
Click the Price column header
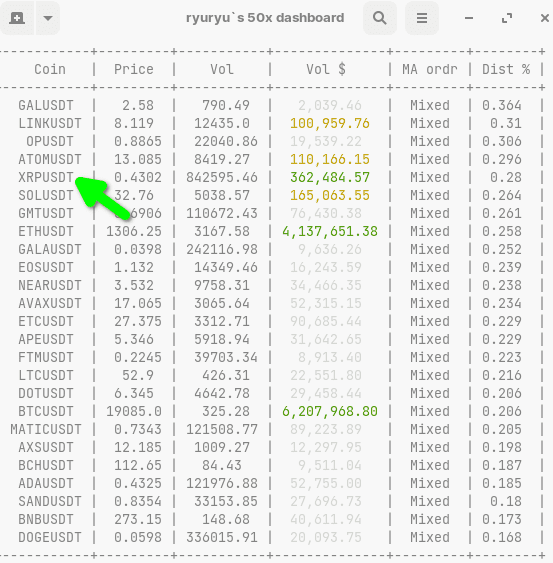[134, 69]
